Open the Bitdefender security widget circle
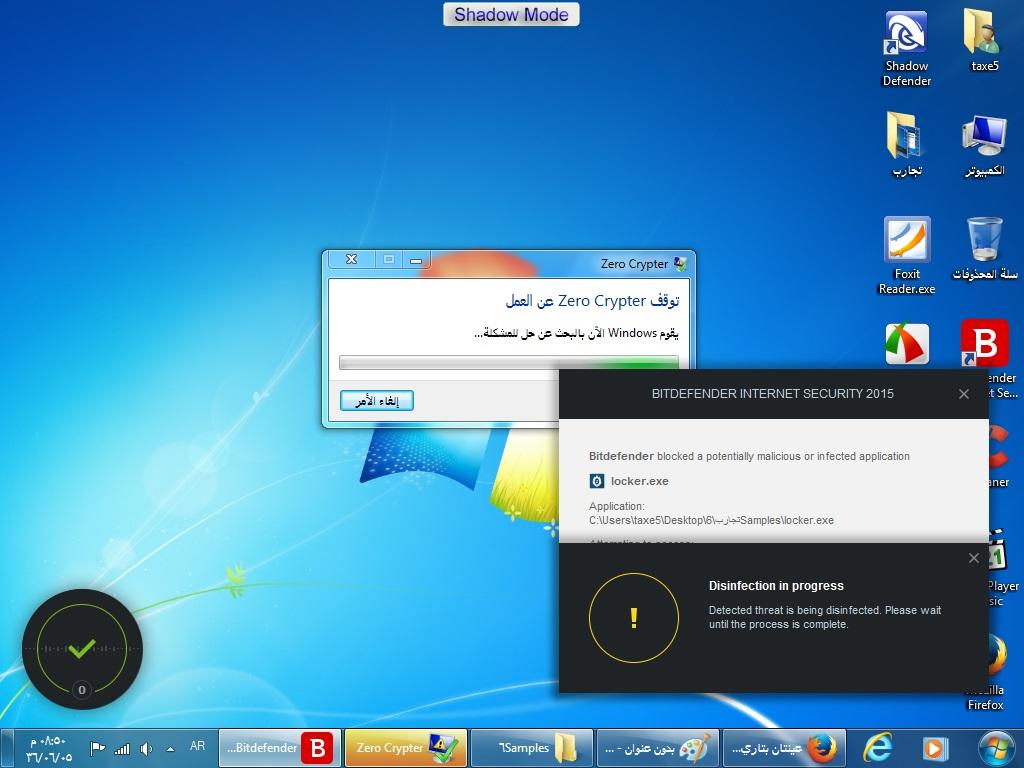Image resolution: width=1024 pixels, height=768 pixels. coord(82,648)
